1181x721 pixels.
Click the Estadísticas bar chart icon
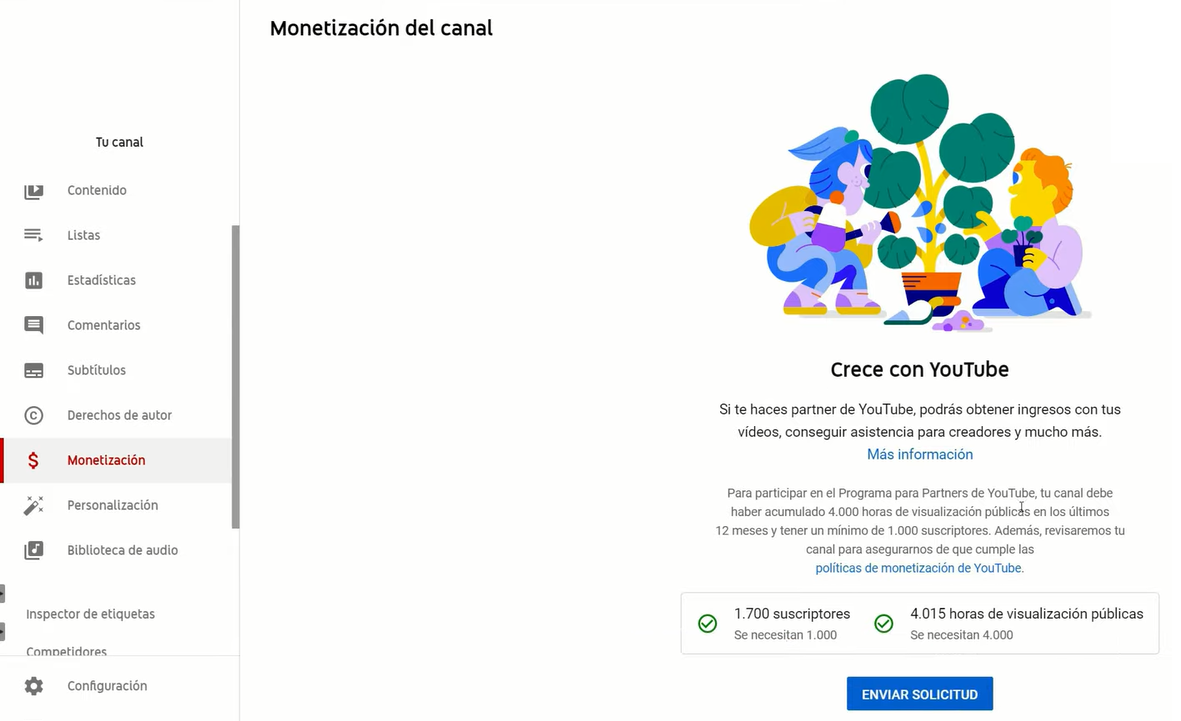(x=33, y=280)
